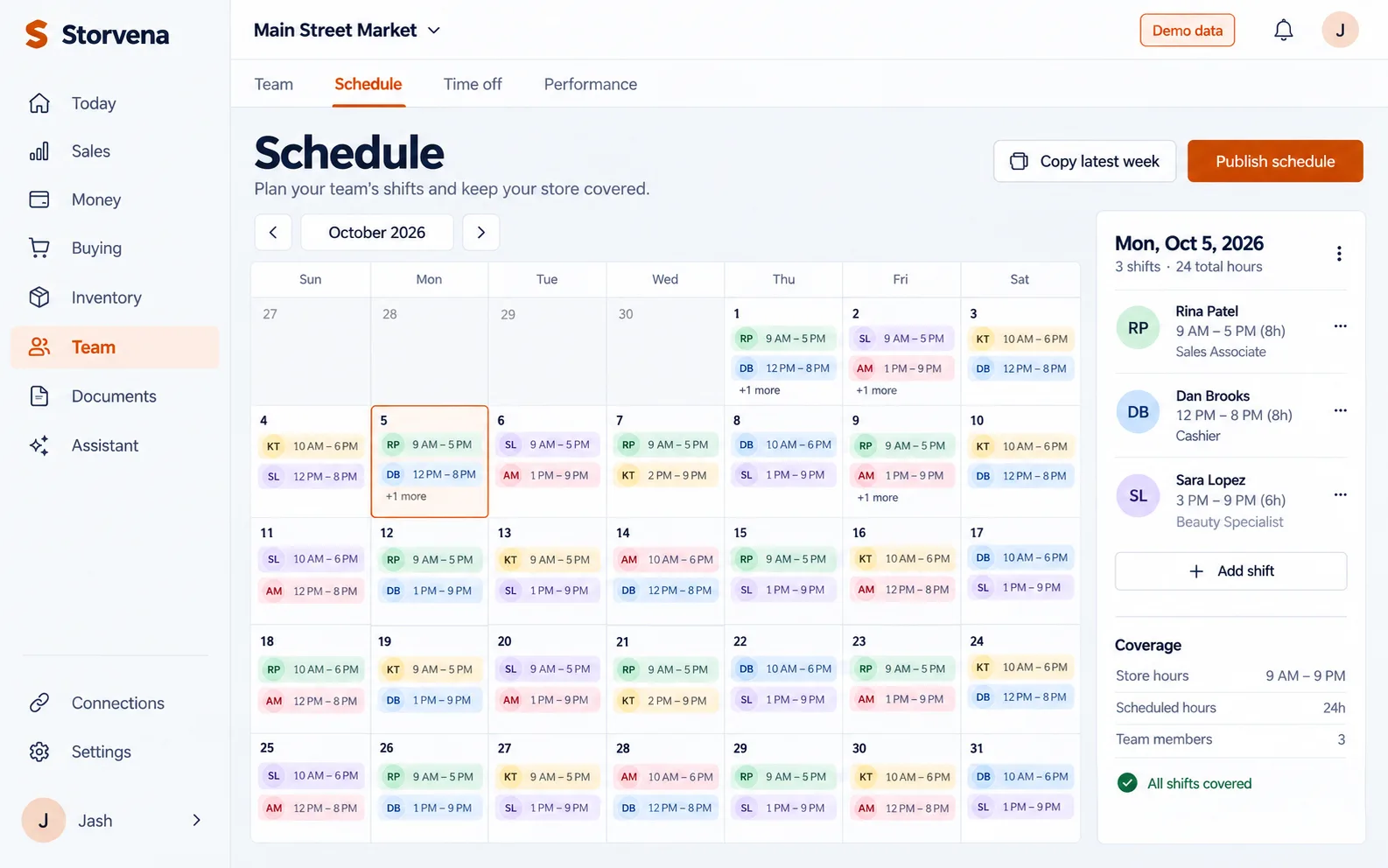Click the notifications bell icon

(1283, 31)
